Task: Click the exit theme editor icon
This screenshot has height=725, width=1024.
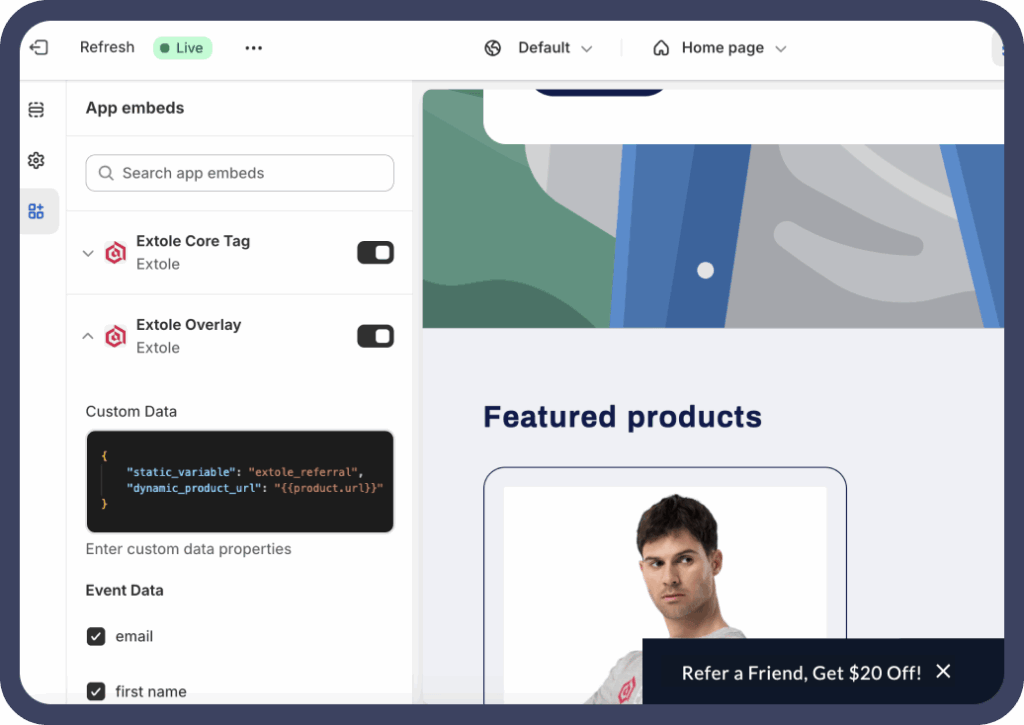Action: (40, 47)
